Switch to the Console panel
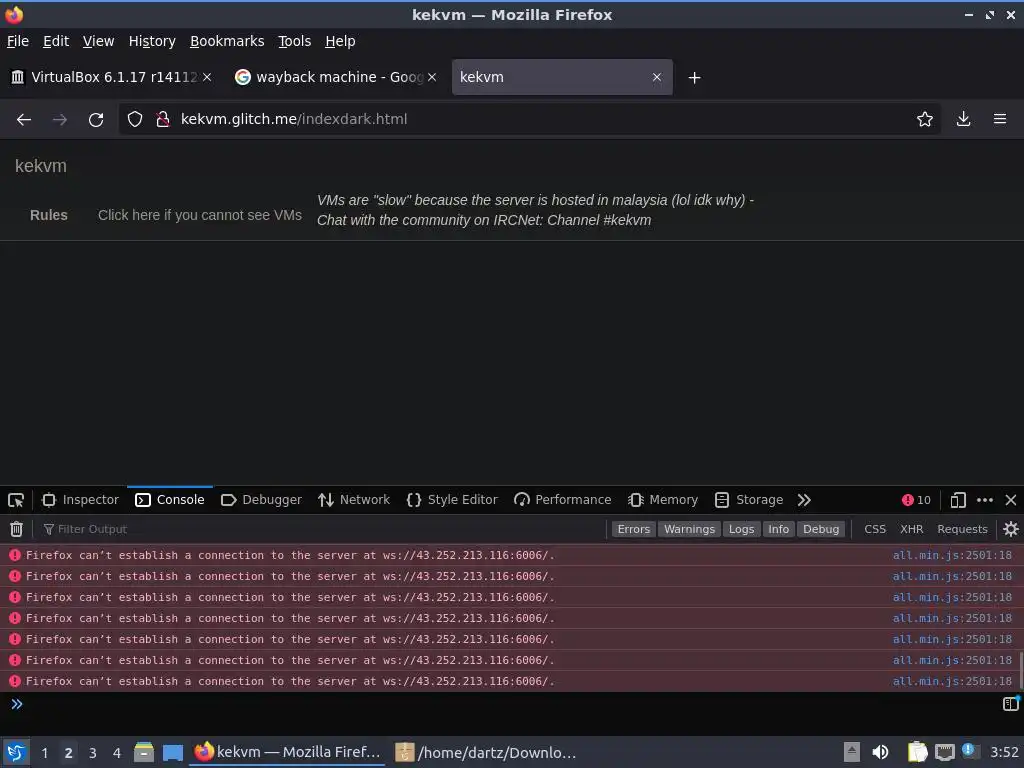1024x768 pixels. (x=170, y=500)
